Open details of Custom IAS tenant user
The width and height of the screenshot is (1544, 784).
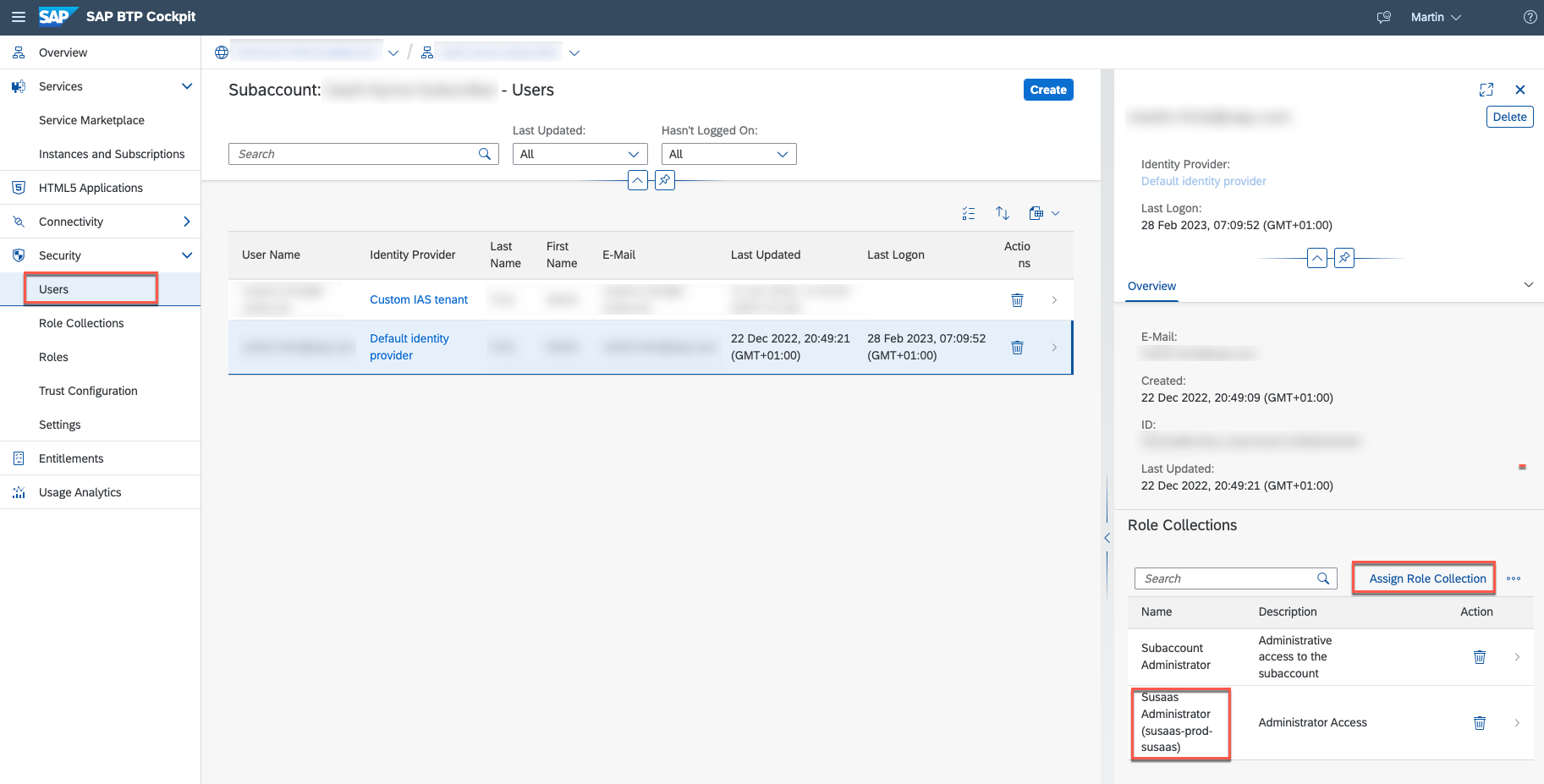tap(1054, 300)
